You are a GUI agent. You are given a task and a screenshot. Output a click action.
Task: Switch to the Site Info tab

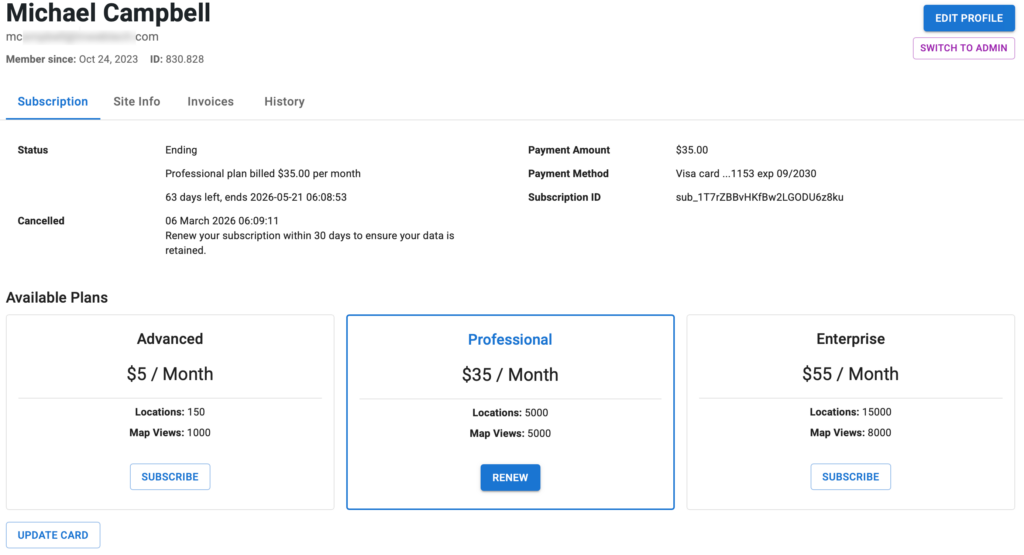coord(137,102)
